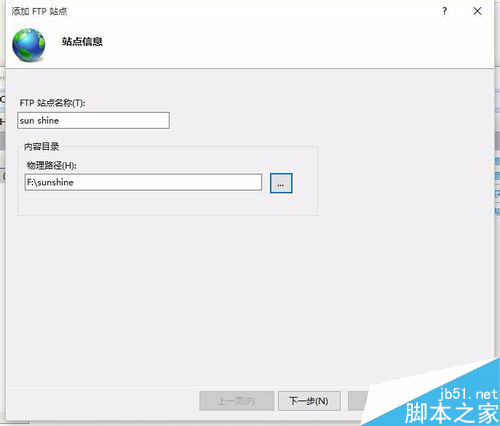Click the physical path field containing F:\sunshine
Image resolution: width=500 pixels, height=426 pixels.
(143, 182)
